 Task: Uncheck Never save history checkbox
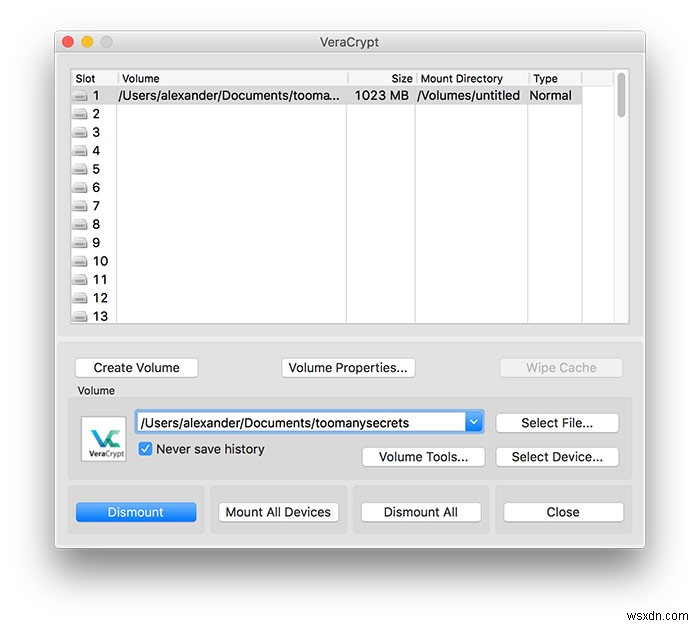click(x=145, y=449)
